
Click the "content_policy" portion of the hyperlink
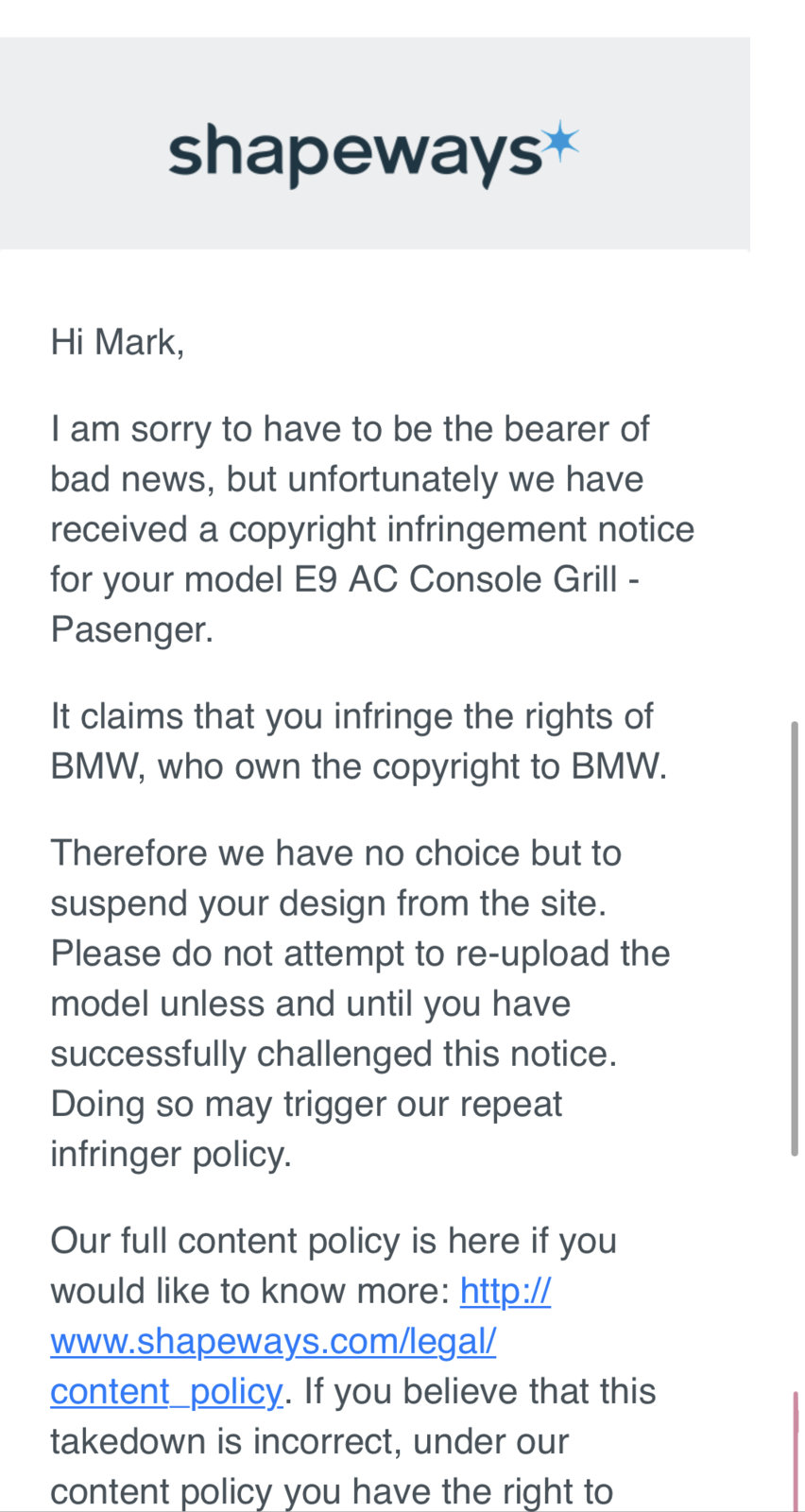click(x=166, y=1391)
